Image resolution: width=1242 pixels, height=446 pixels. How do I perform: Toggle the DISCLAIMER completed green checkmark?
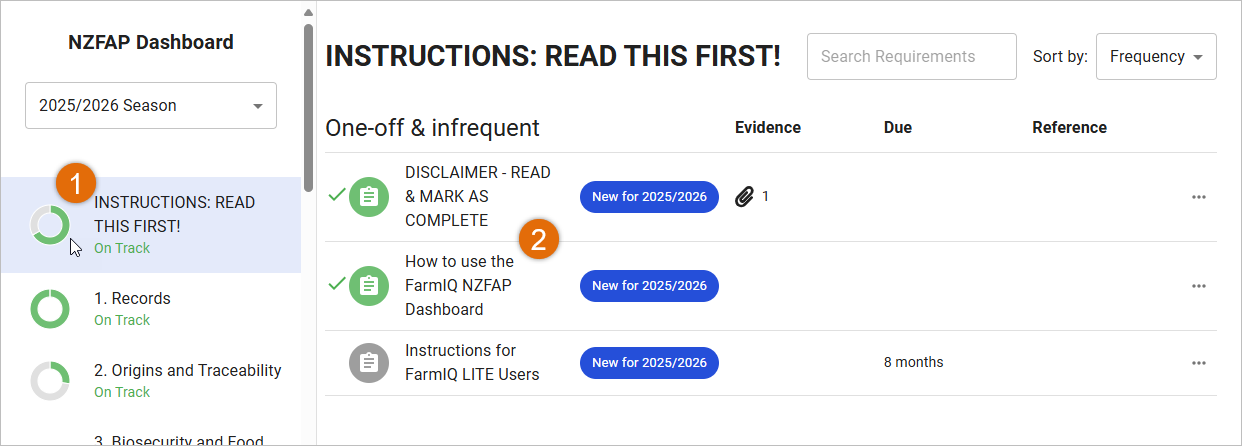point(336,195)
